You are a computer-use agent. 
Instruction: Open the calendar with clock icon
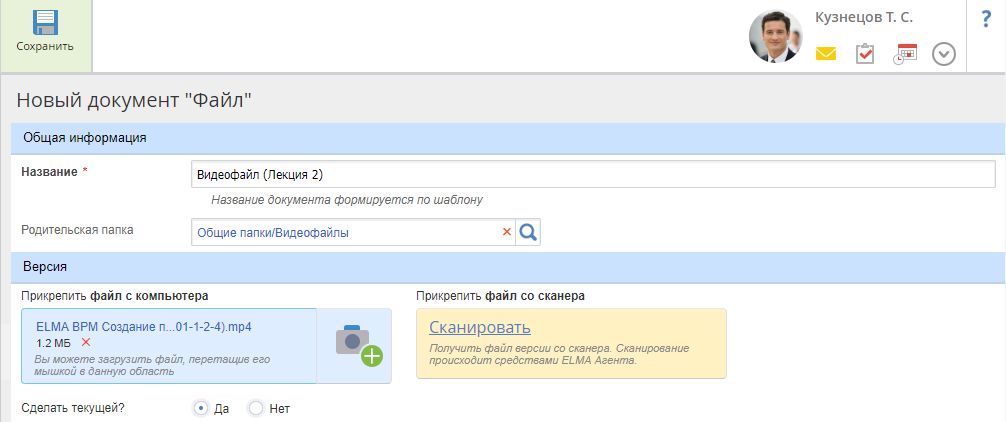(x=905, y=55)
